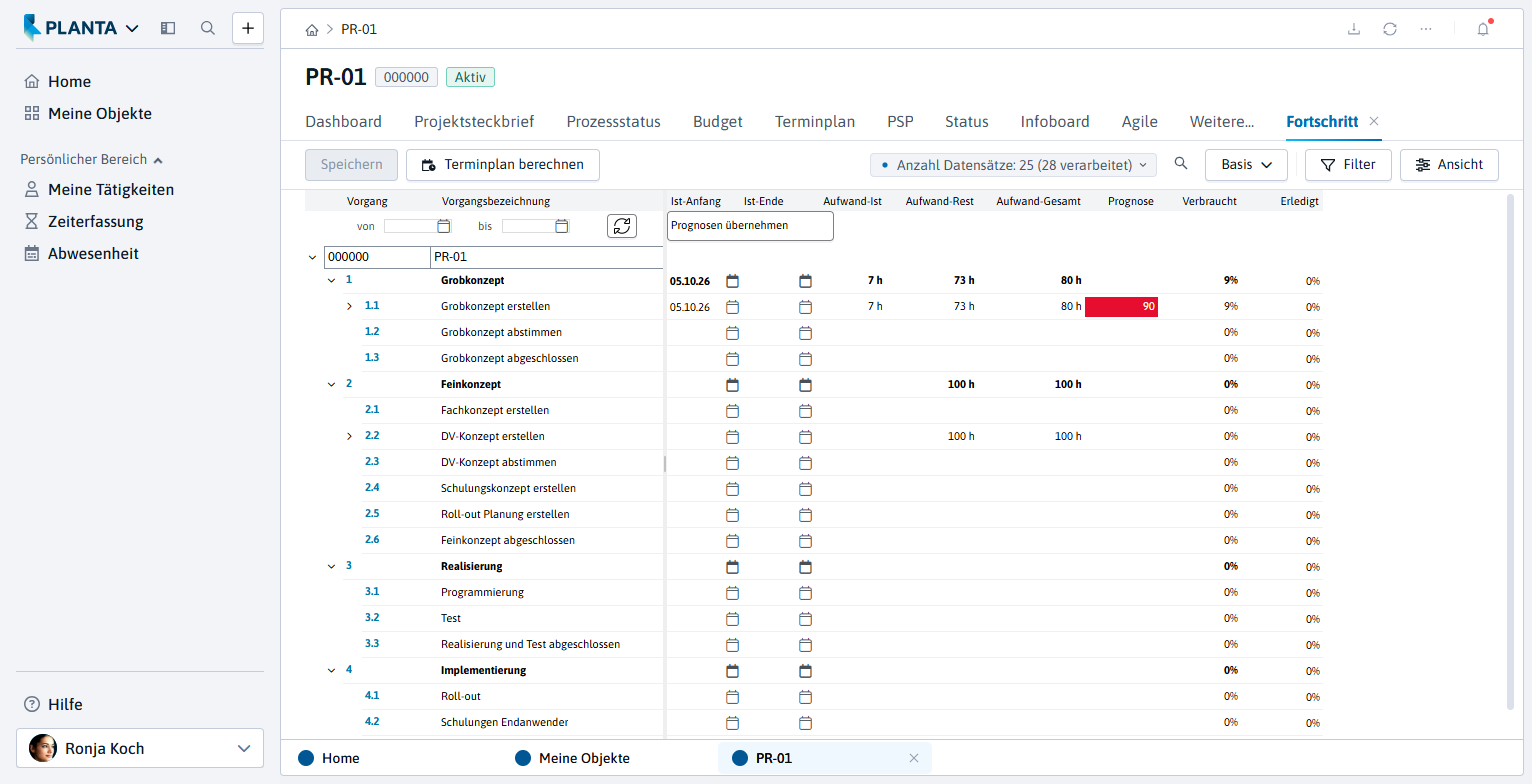Open the notifications bell
1532x784 pixels.
1483,29
